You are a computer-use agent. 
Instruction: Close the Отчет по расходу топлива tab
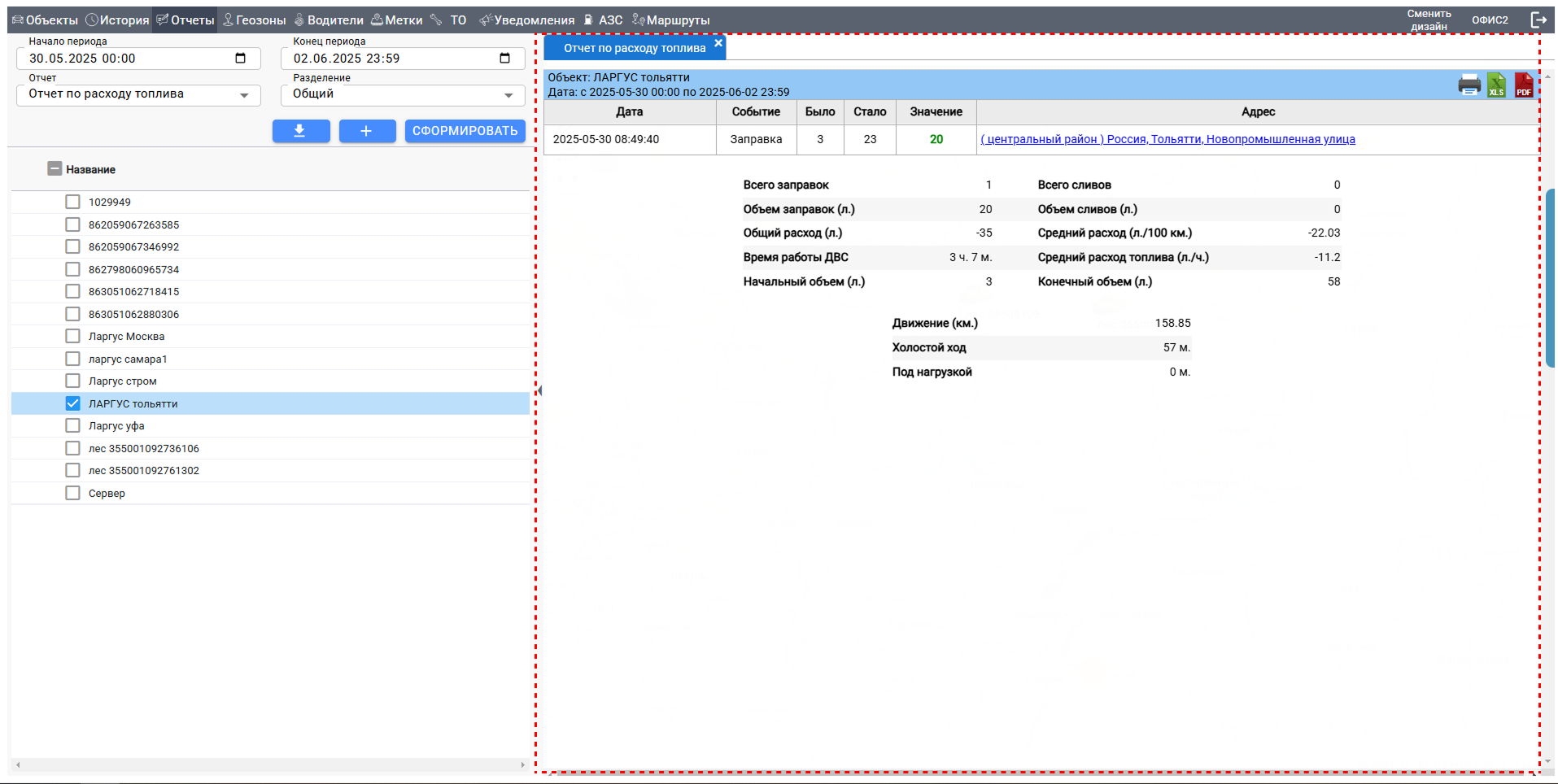pos(718,43)
